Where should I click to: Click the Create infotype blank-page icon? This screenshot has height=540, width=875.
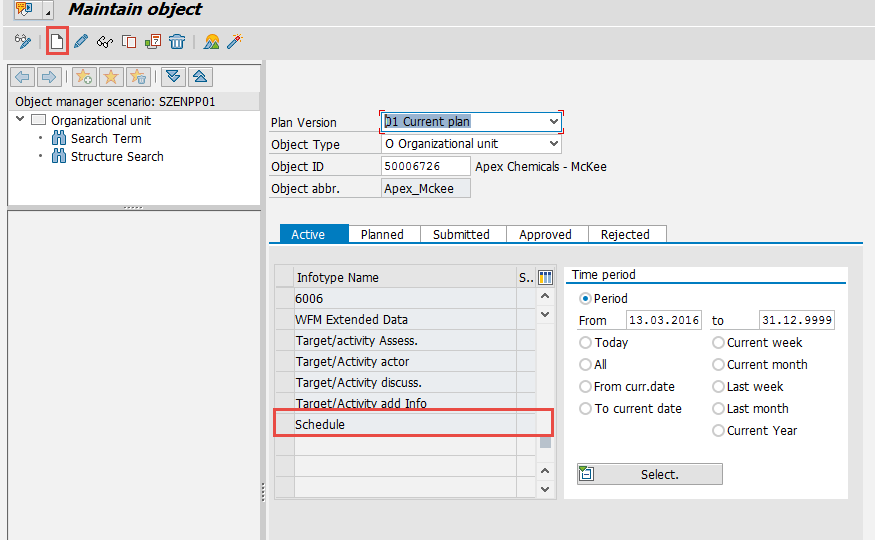tap(58, 41)
